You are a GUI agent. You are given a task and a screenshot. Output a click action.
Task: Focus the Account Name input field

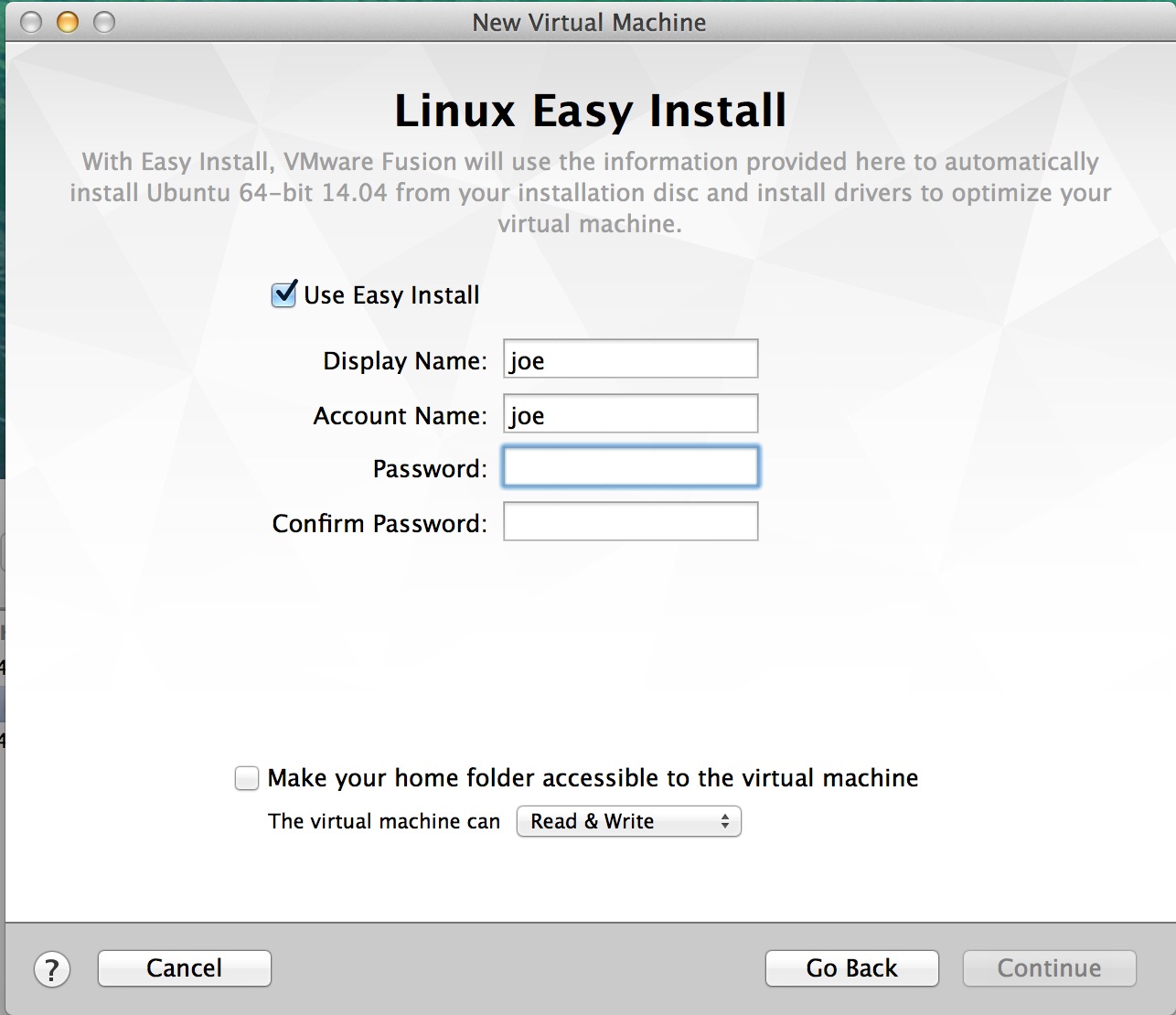tap(630, 414)
